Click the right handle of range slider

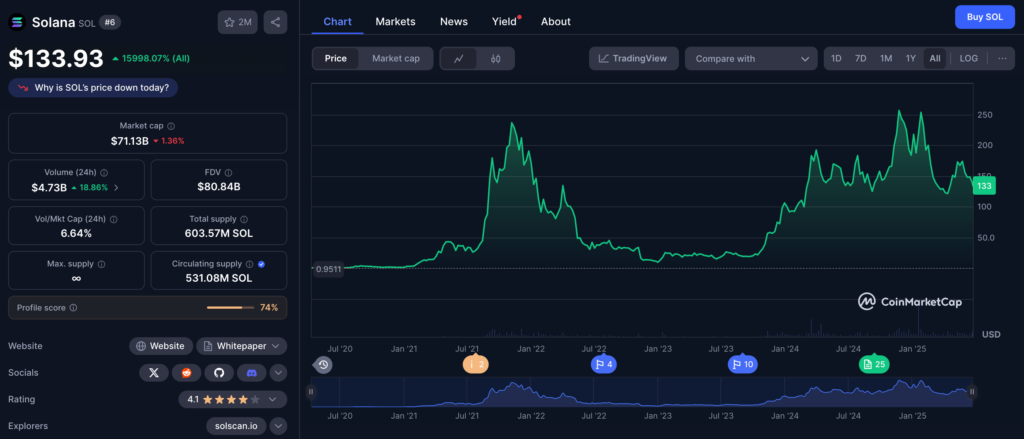972,391
